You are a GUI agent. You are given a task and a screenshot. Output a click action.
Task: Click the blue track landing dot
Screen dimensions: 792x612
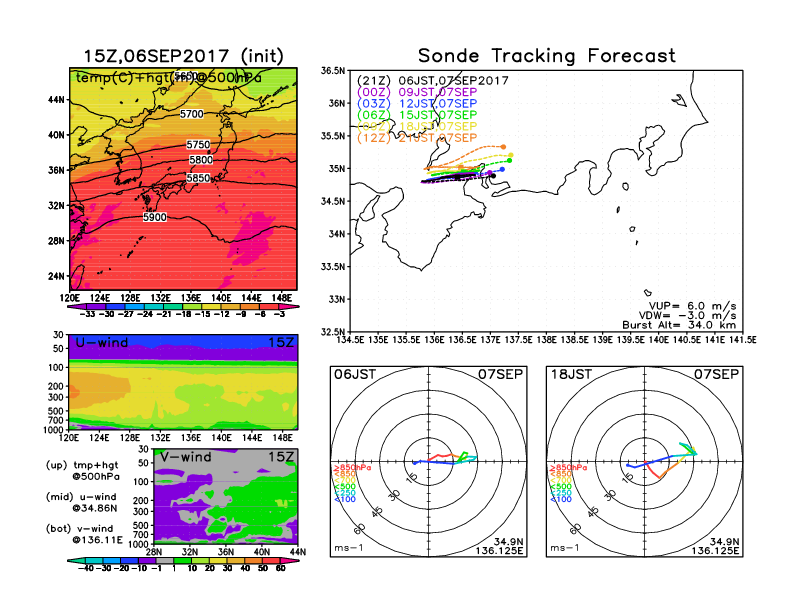point(502,170)
